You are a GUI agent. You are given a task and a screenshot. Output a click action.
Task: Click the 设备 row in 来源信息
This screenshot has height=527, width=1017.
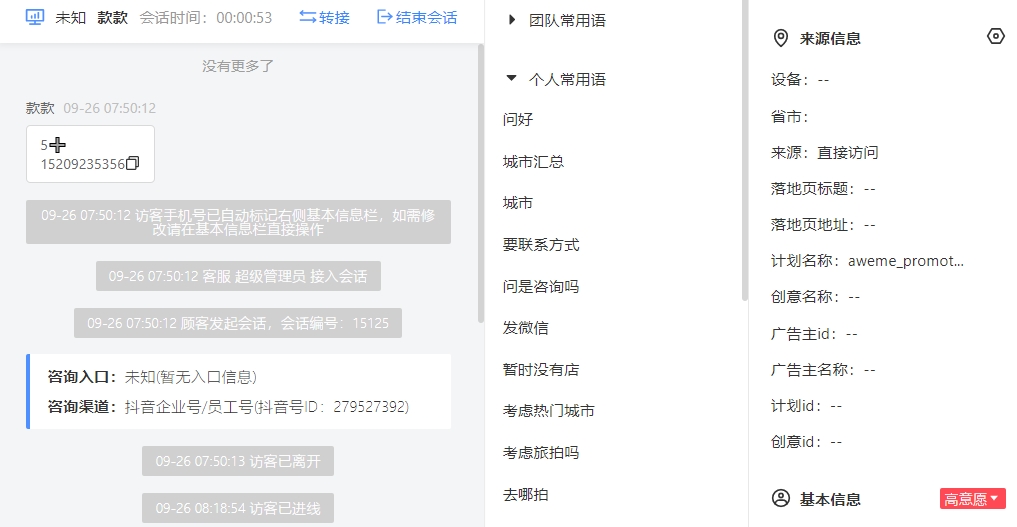[x=800, y=80]
